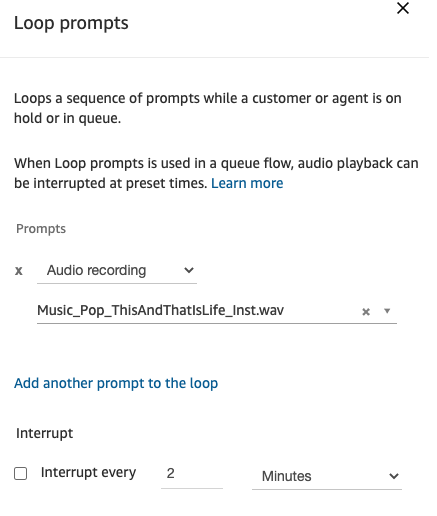Add another prompt to the loop

click(x=116, y=383)
